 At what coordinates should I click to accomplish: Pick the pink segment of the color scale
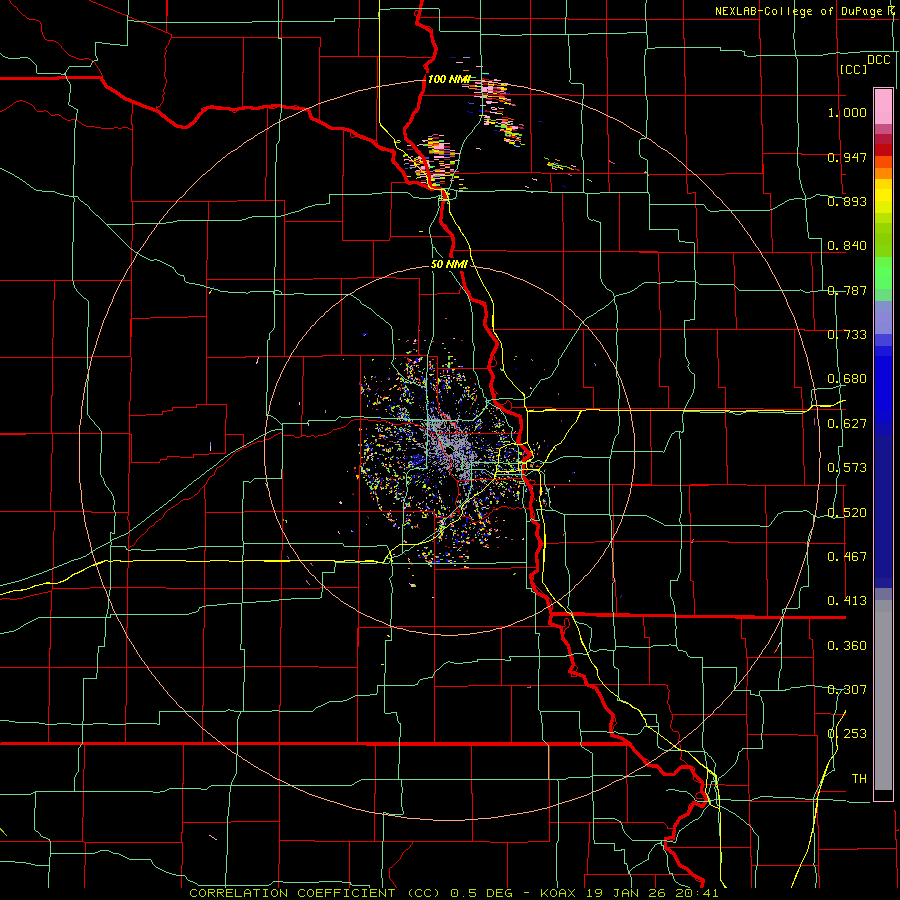pos(883,106)
